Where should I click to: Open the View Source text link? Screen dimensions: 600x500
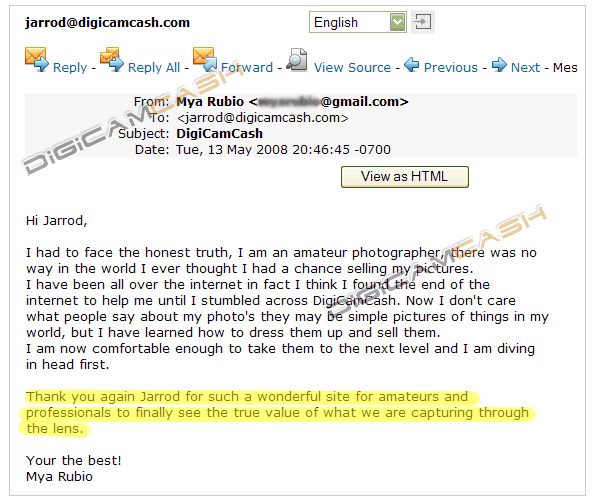click(352, 68)
